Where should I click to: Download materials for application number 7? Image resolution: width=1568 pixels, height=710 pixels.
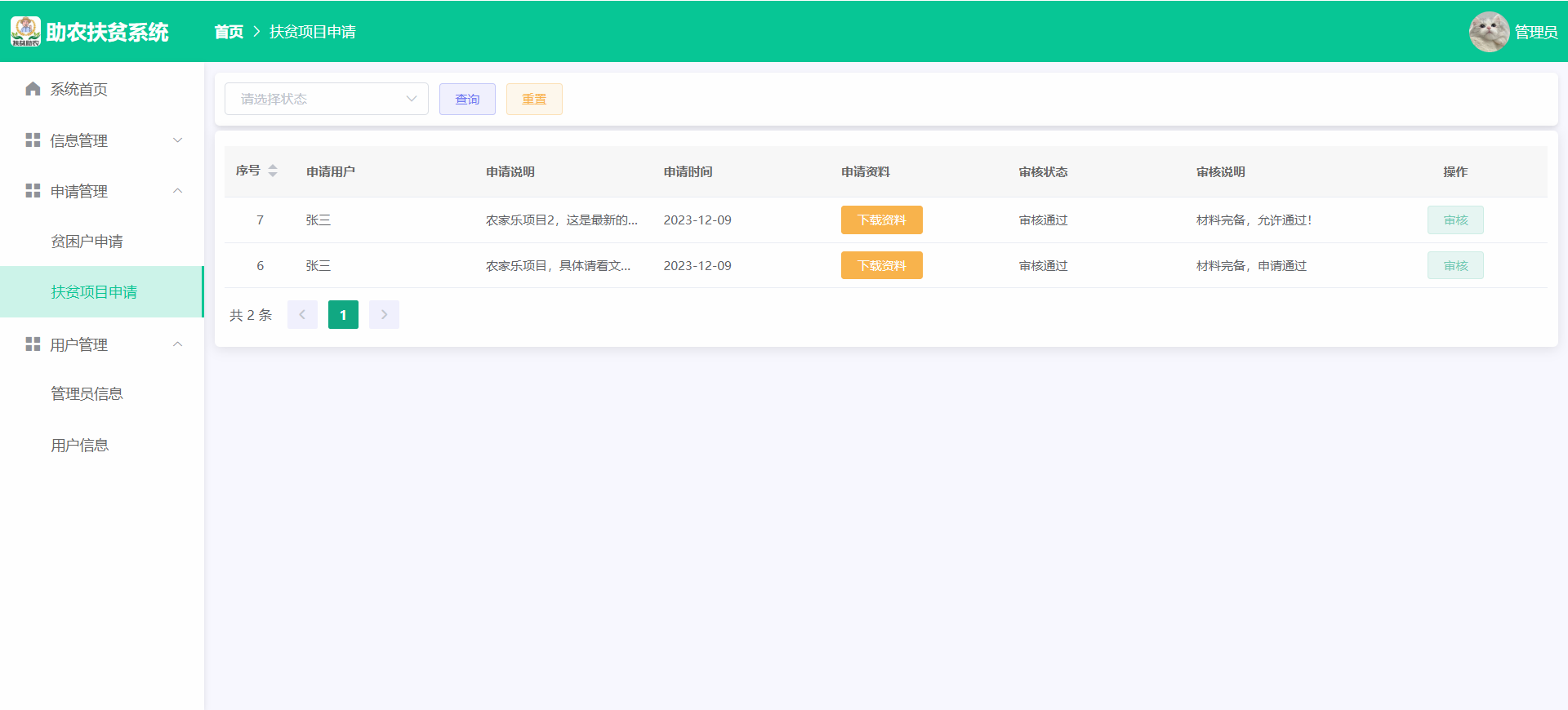[882, 220]
